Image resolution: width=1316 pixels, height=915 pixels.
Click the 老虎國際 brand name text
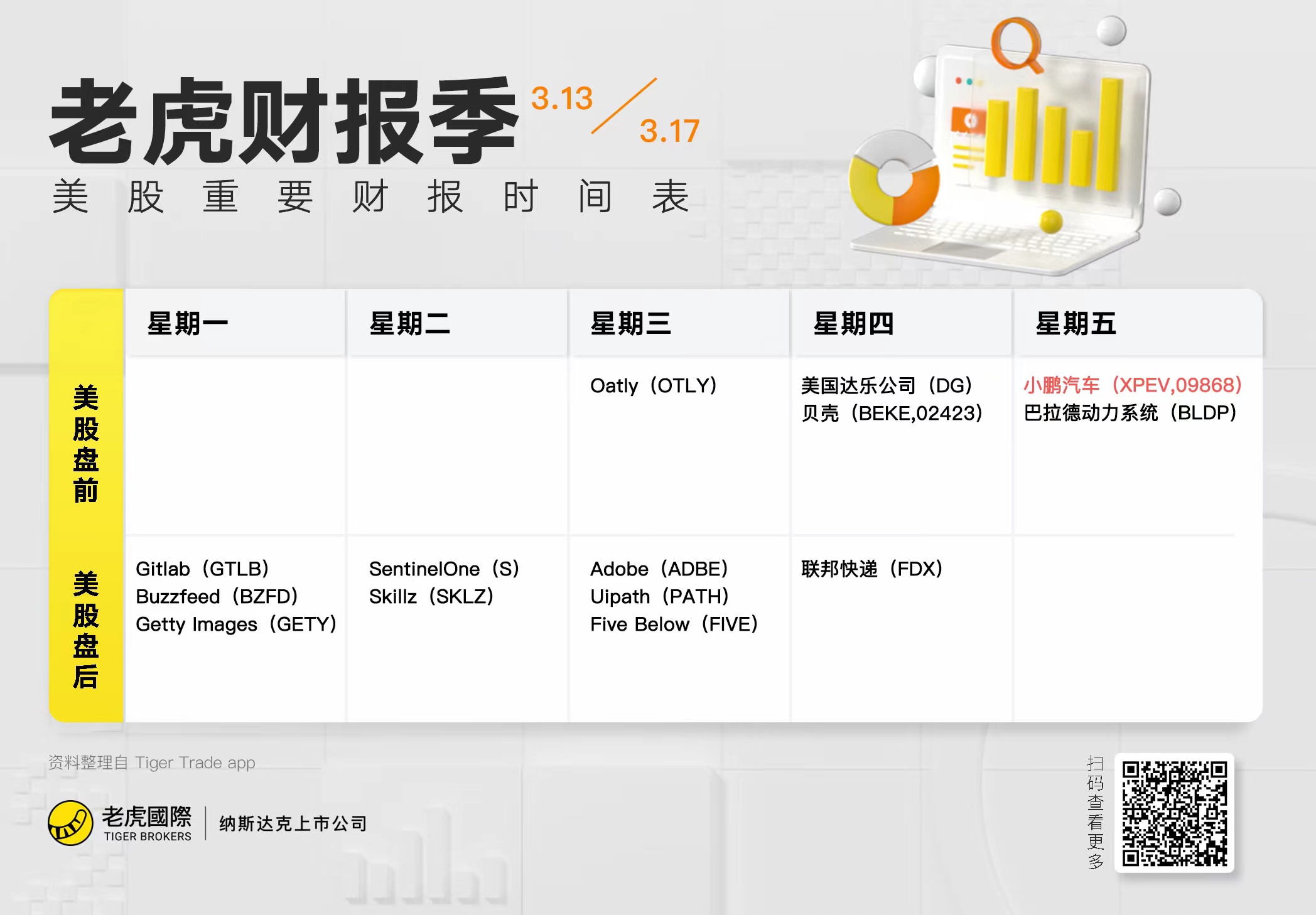(x=147, y=816)
